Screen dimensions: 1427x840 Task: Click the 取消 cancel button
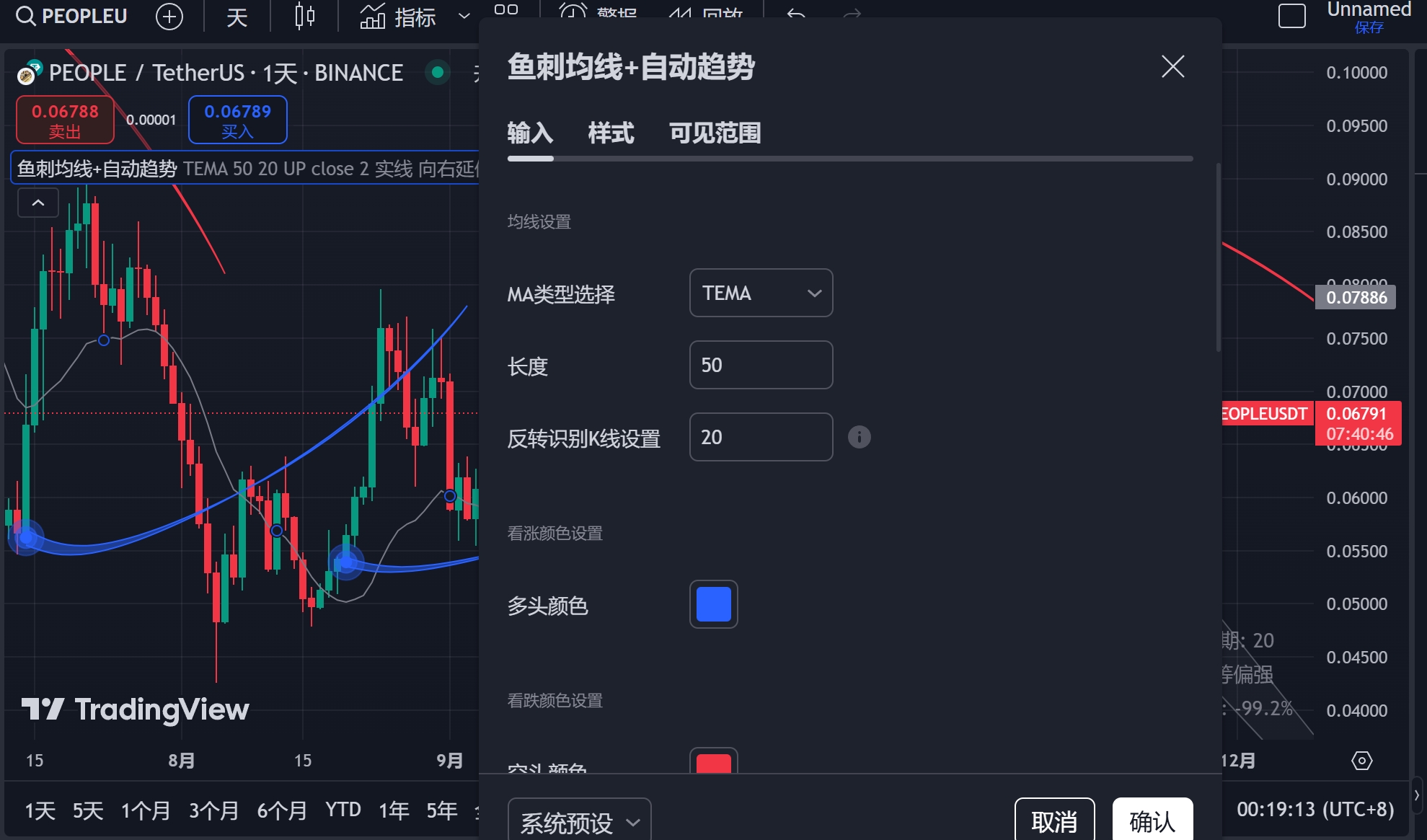coord(1054,821)
